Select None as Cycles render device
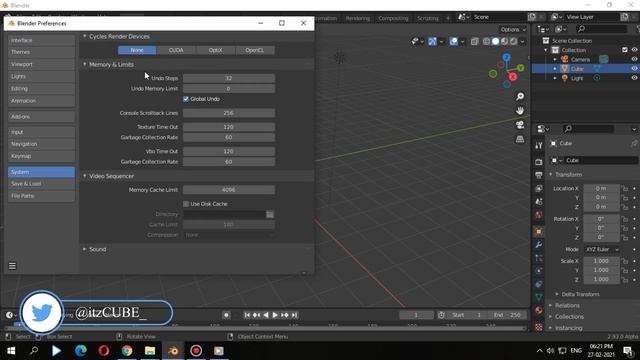The height and width of the screenshot is (360, 640). coord(137,50)
